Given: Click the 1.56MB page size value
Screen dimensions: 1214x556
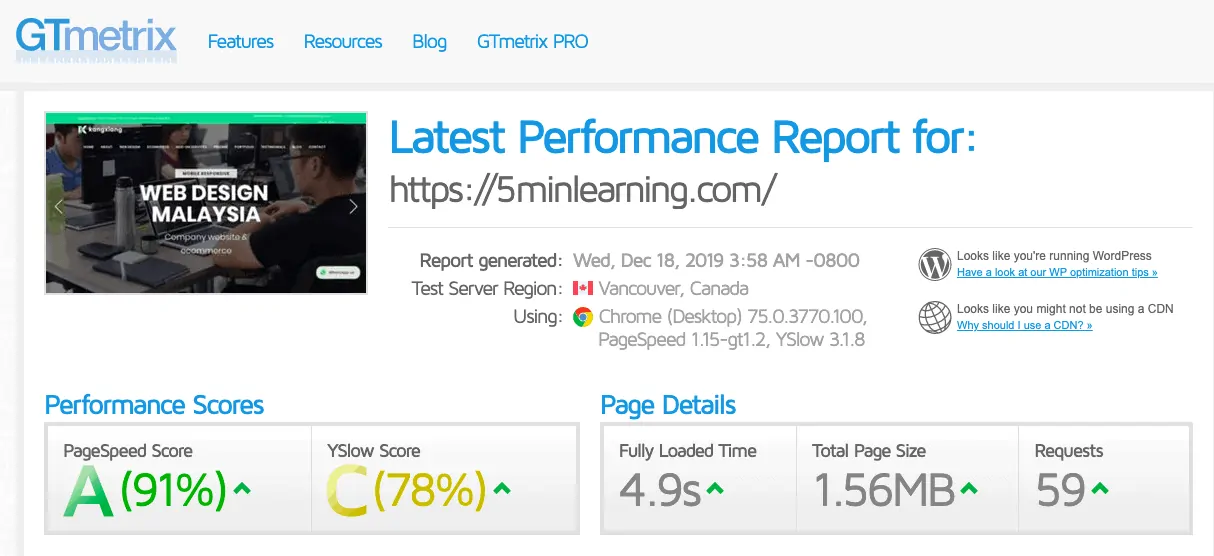Looking at the screenshot, I should coord(886,490).
